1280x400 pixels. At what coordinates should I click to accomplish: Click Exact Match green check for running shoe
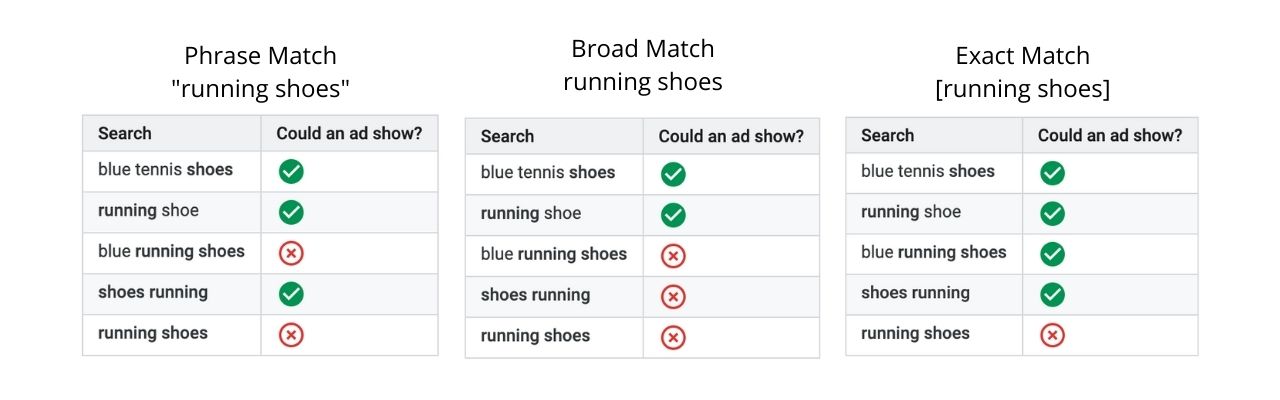(1052, 213)
